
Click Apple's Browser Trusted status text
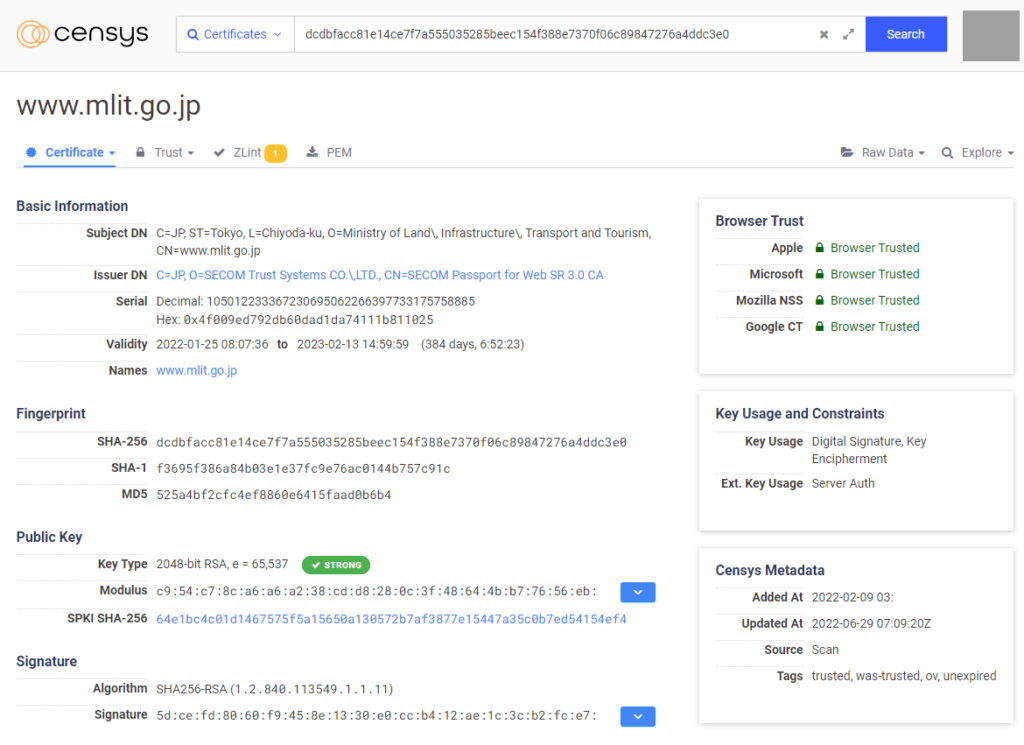(874, 247)
